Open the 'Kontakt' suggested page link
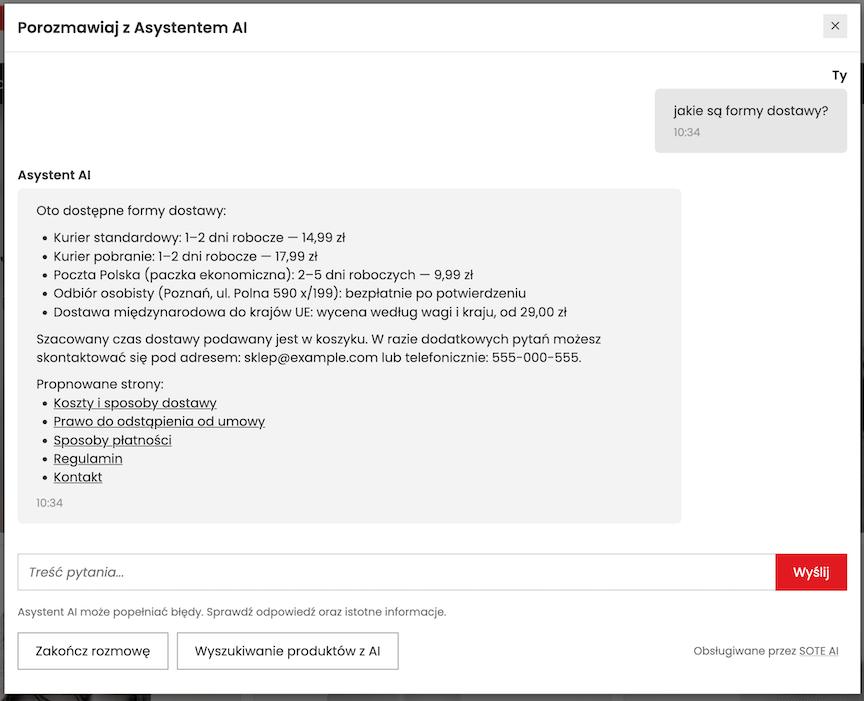The width and height of the screenshot is (864, 701). point(78,477)
